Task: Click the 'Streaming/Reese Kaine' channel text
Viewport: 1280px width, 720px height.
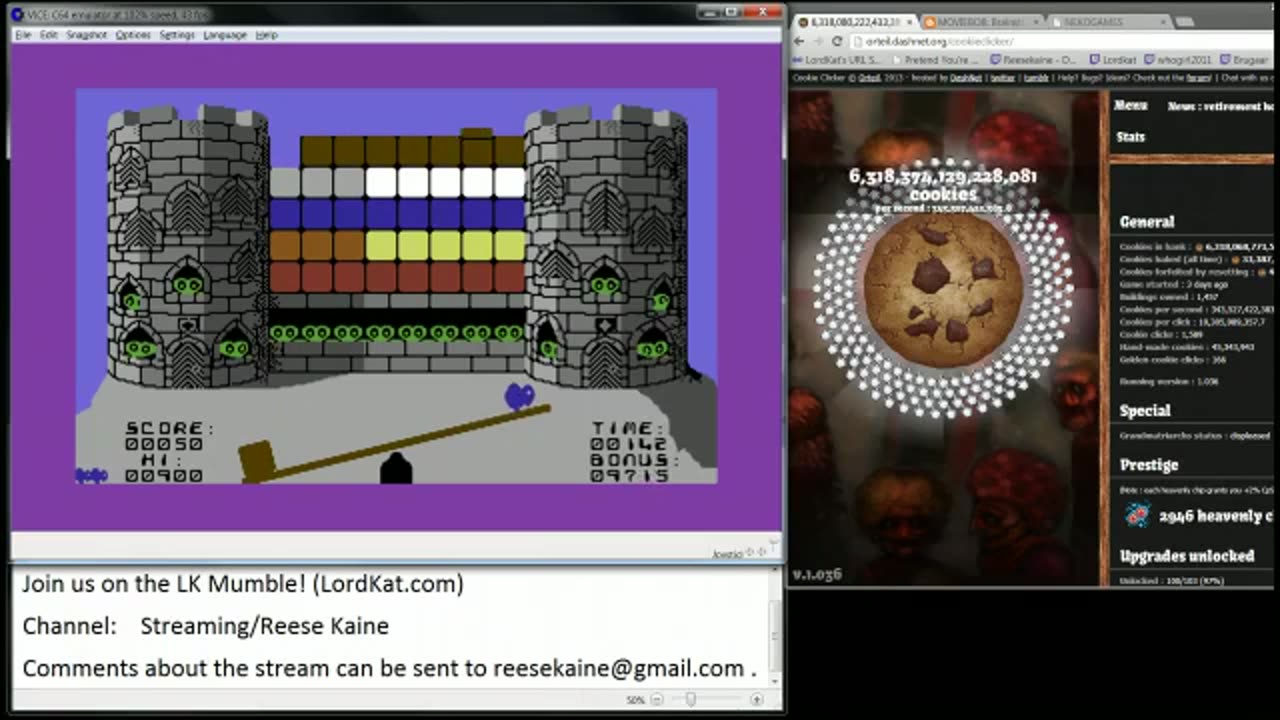Action: point(264,627)
